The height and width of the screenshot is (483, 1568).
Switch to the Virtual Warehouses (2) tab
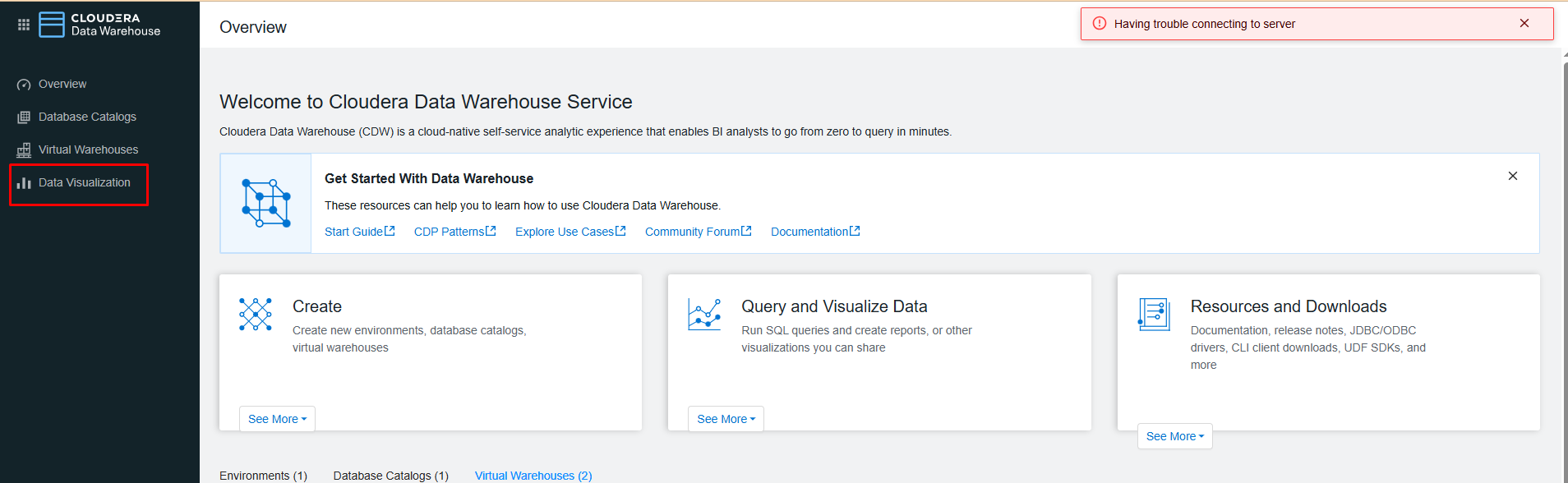click(x=533, y=476)
